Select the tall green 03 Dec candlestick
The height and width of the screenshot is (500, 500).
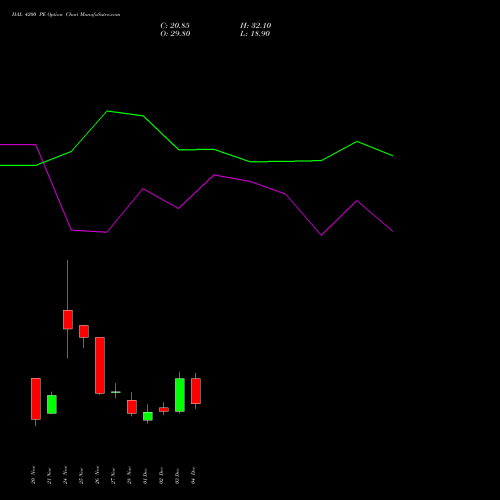pyautogui.click(x=180, y=395)
